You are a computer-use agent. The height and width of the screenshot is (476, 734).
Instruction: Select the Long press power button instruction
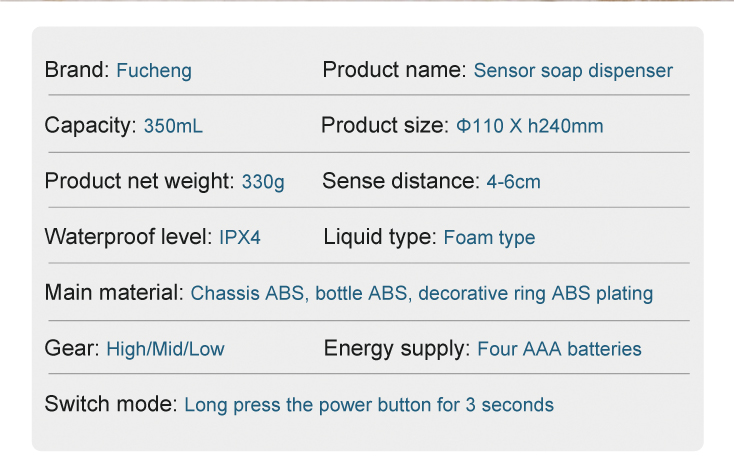click(x=369, y=405)
